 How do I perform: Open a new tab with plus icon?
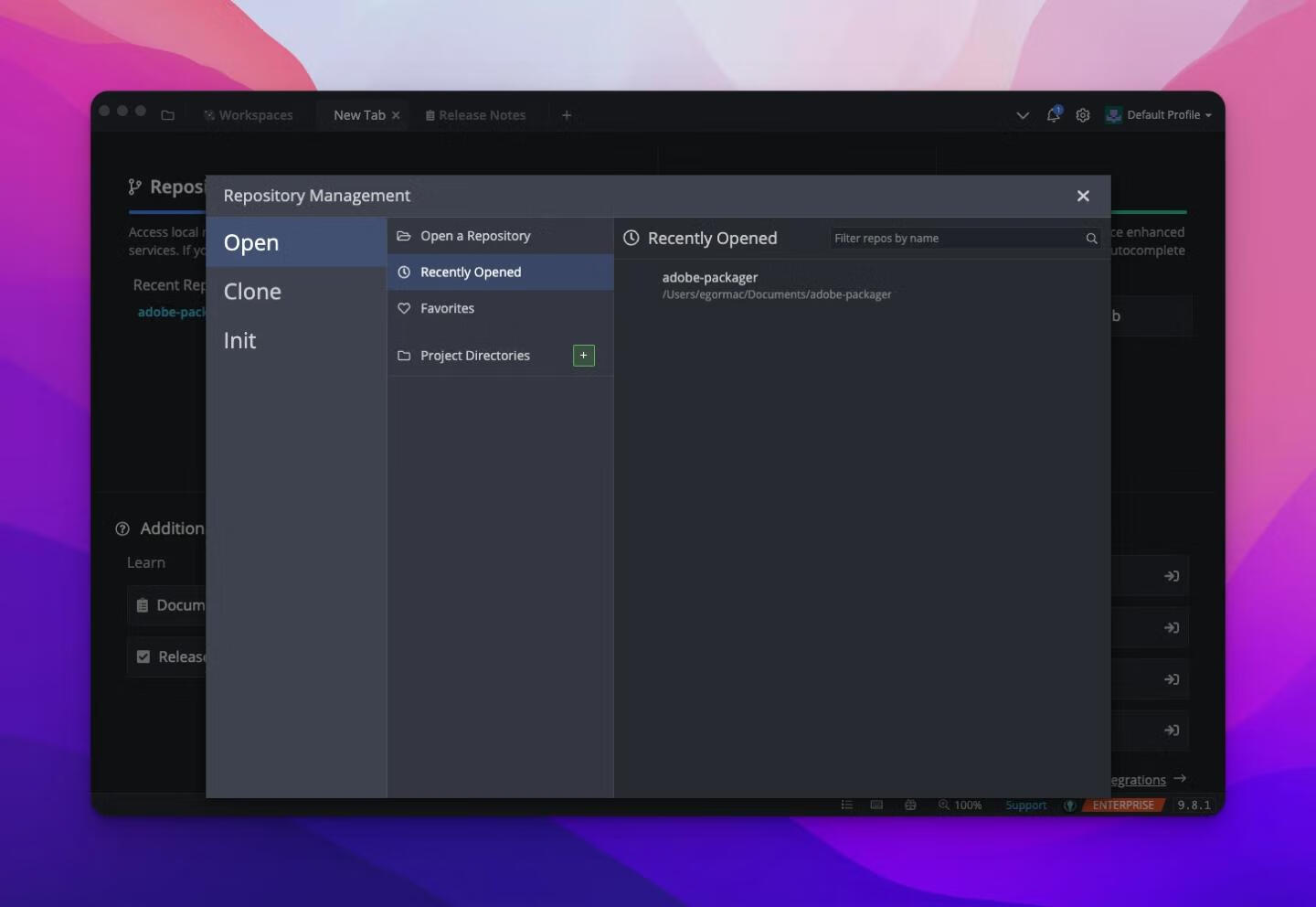[x=567, y=115]
